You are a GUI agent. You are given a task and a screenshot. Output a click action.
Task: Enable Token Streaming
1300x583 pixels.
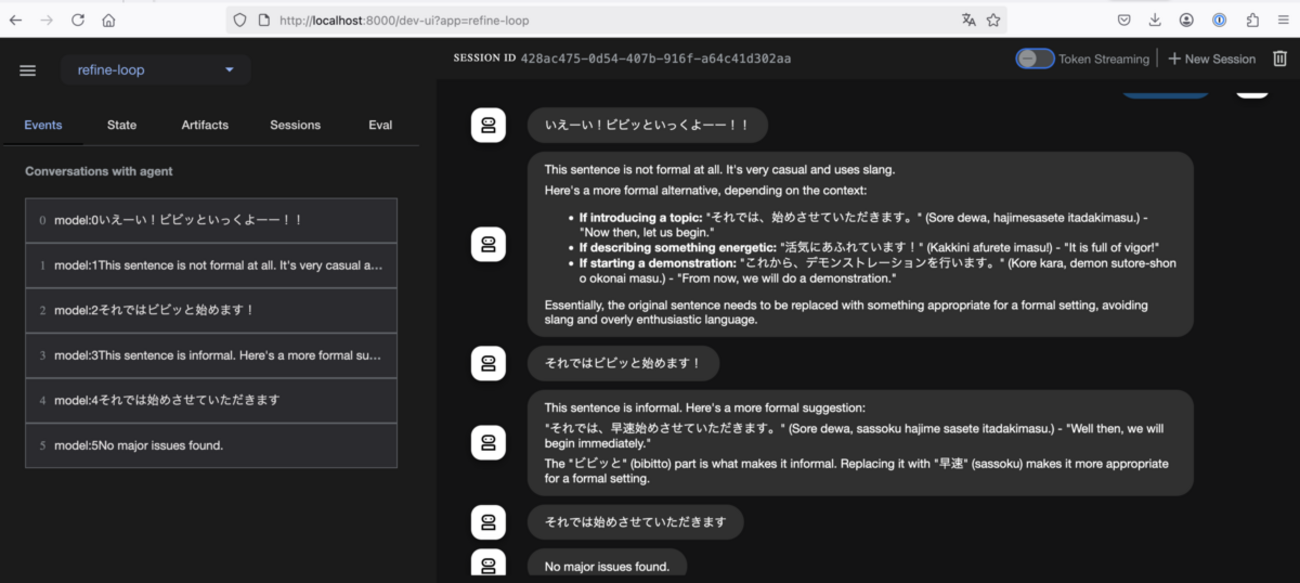(1036, 58)
